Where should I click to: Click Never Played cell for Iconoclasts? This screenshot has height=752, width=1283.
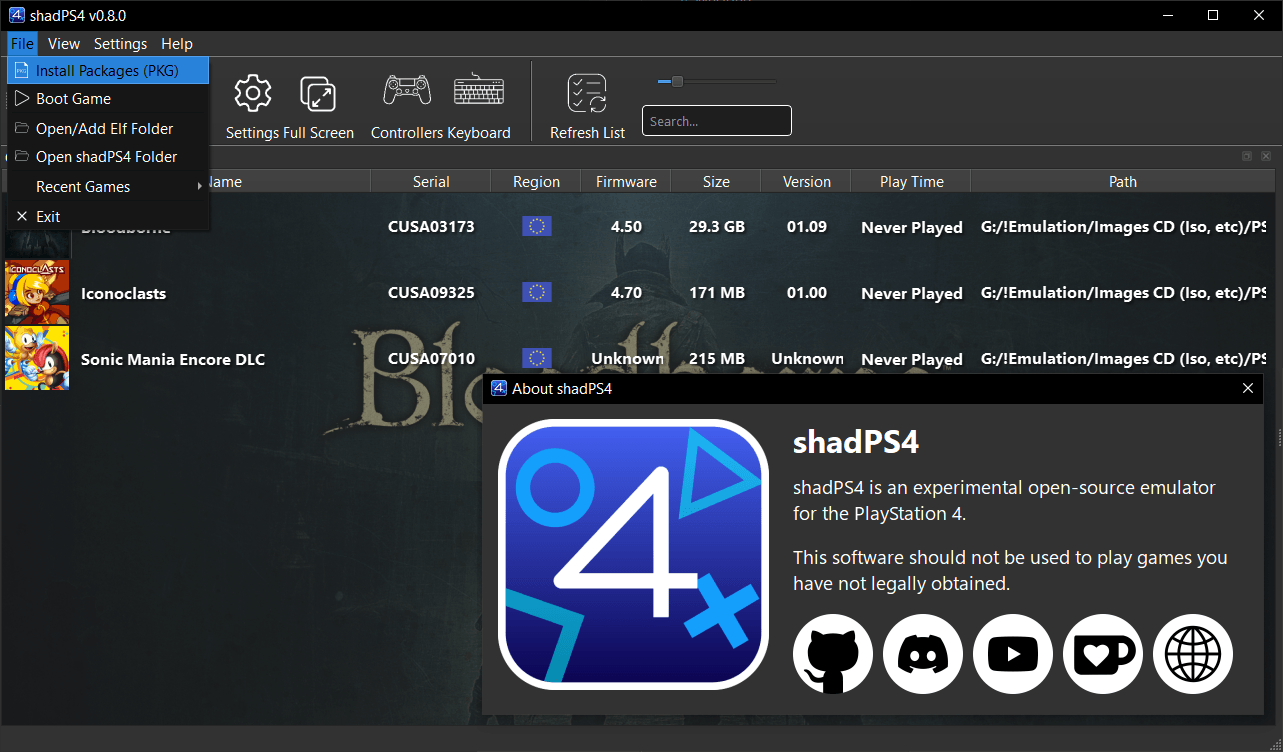pos(911,293)
